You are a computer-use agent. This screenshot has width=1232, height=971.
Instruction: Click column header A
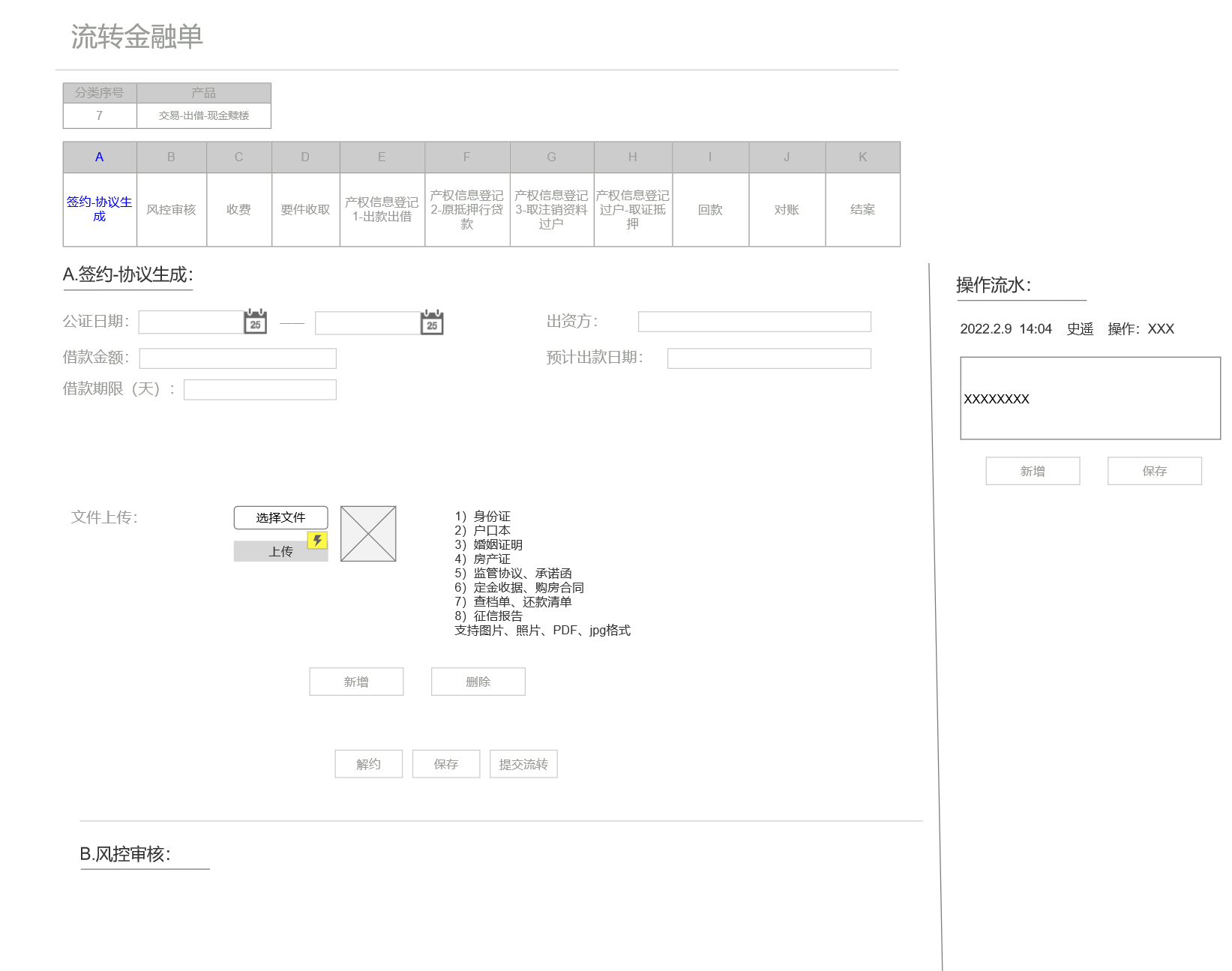coord(100,157)
